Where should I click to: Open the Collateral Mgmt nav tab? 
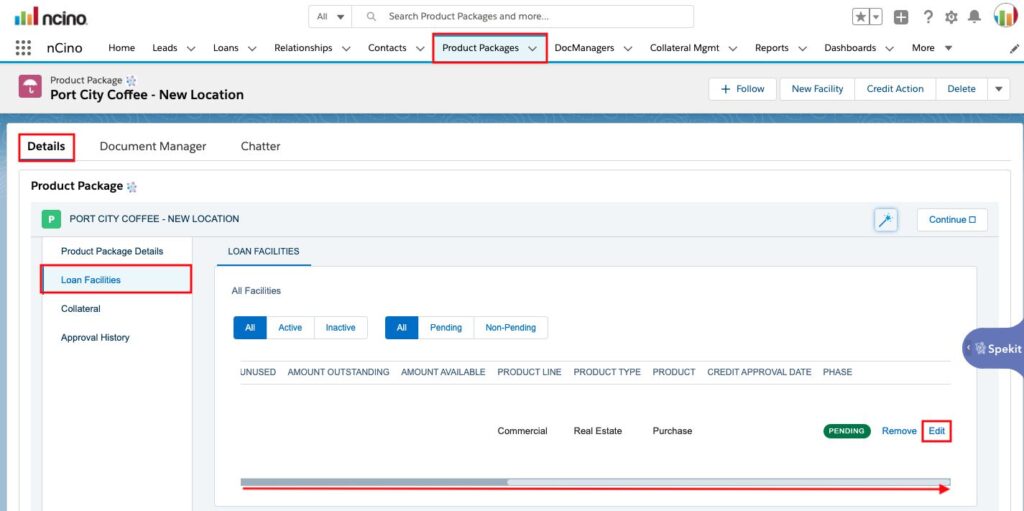coord(684,48)
